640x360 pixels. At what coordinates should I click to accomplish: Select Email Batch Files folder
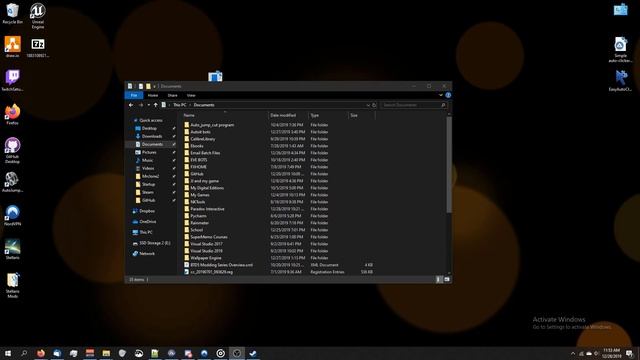coord(278,153)
